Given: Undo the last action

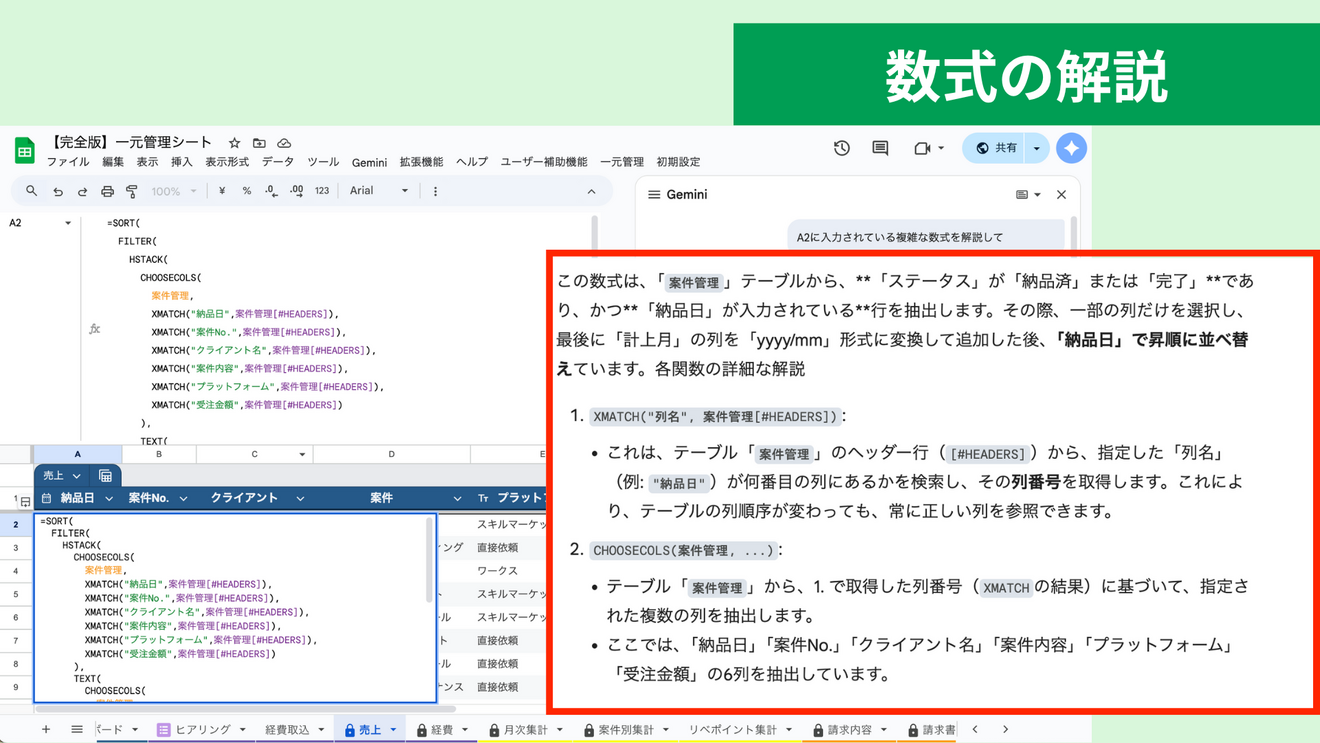Looking at the screenshot, I should click(x=58, y=191).
